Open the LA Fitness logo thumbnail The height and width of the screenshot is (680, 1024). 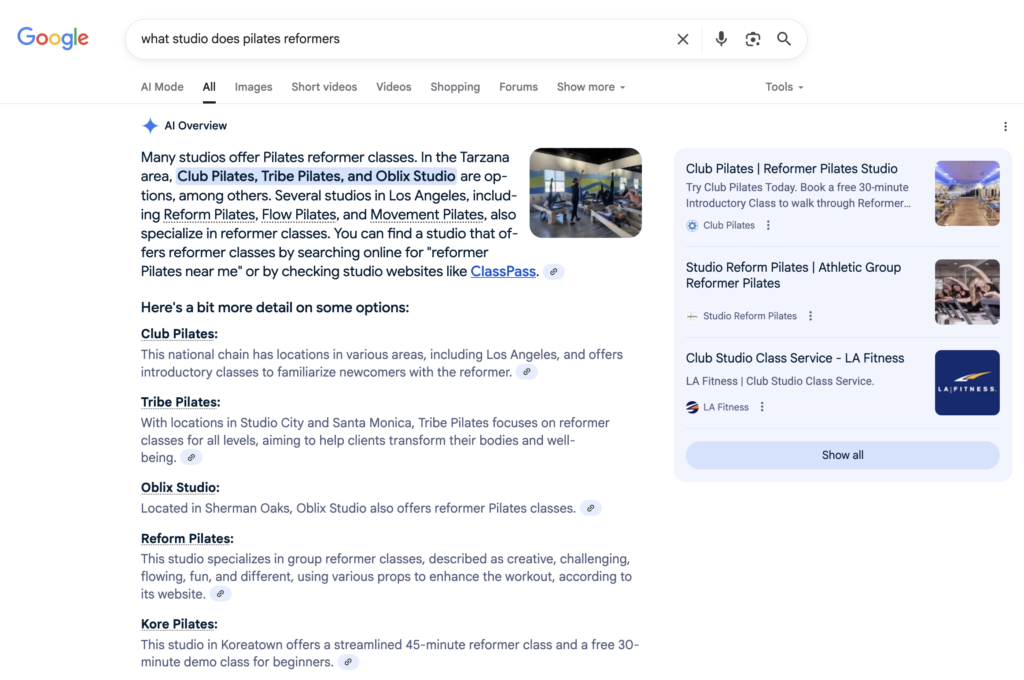point(967,383)
